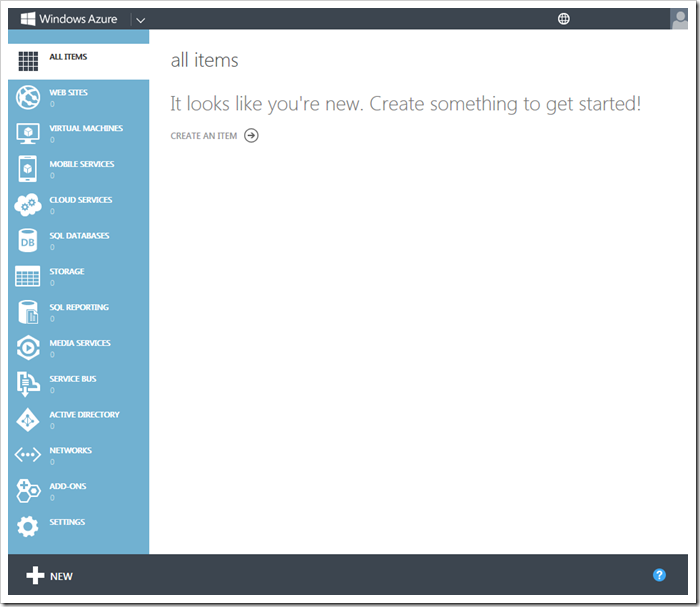The image size is (700, 607).
Task: Open the Networks arrows icon
Action: 28,455
